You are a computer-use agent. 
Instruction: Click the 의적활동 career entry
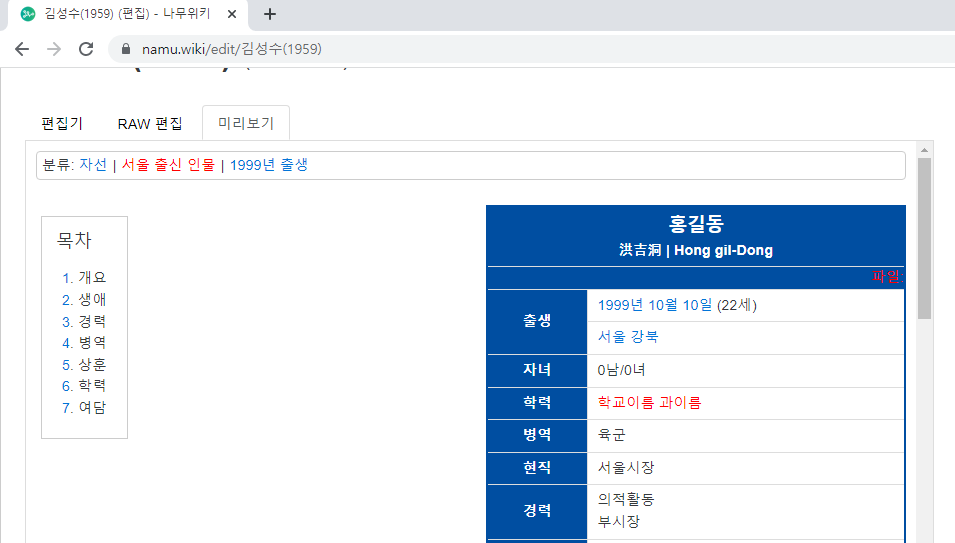tap(626, 499)
